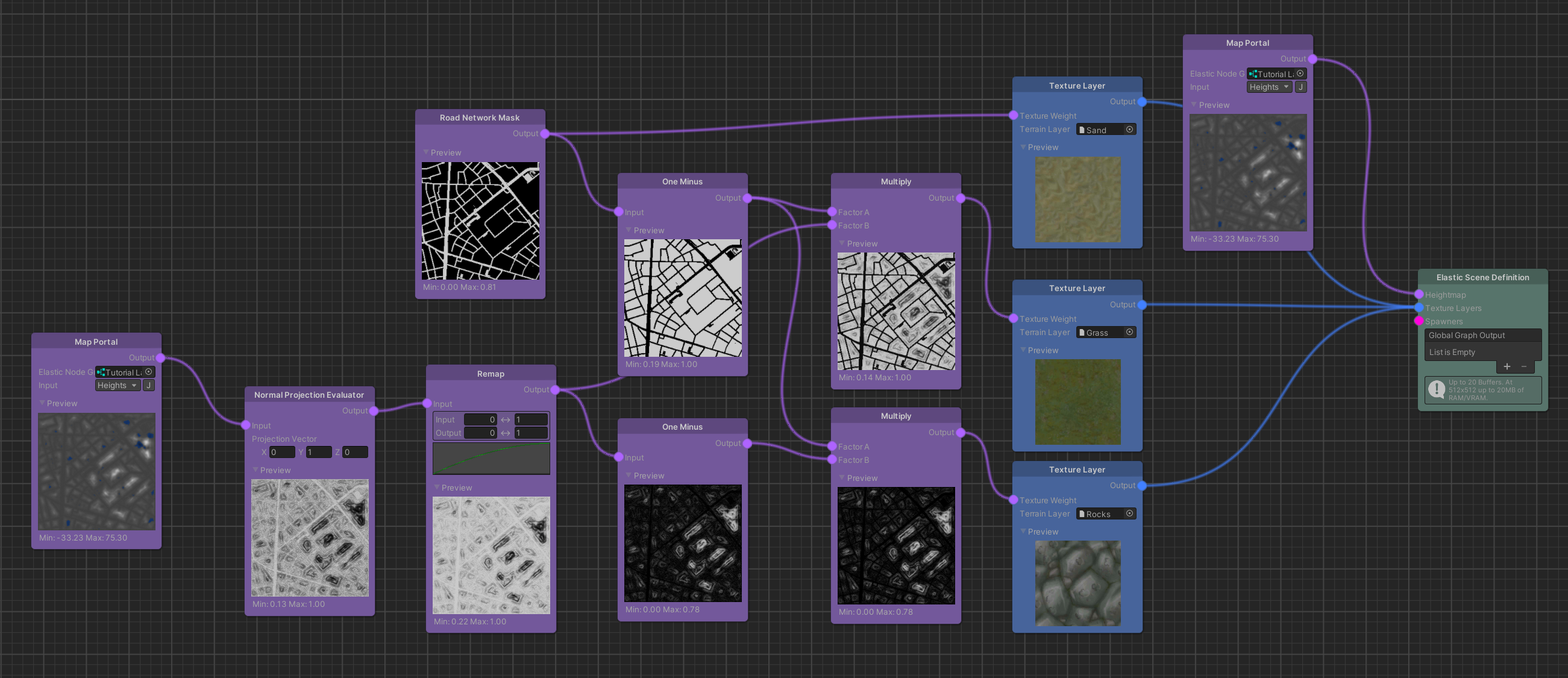Collapse the Preview foldout in the Remap node
The width and height of the screenshot is (1568, 678).
pos(437,488)
